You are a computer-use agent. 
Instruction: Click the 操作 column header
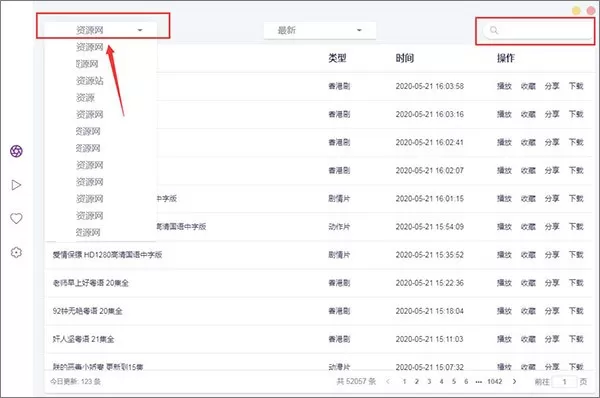pos(505,58)
